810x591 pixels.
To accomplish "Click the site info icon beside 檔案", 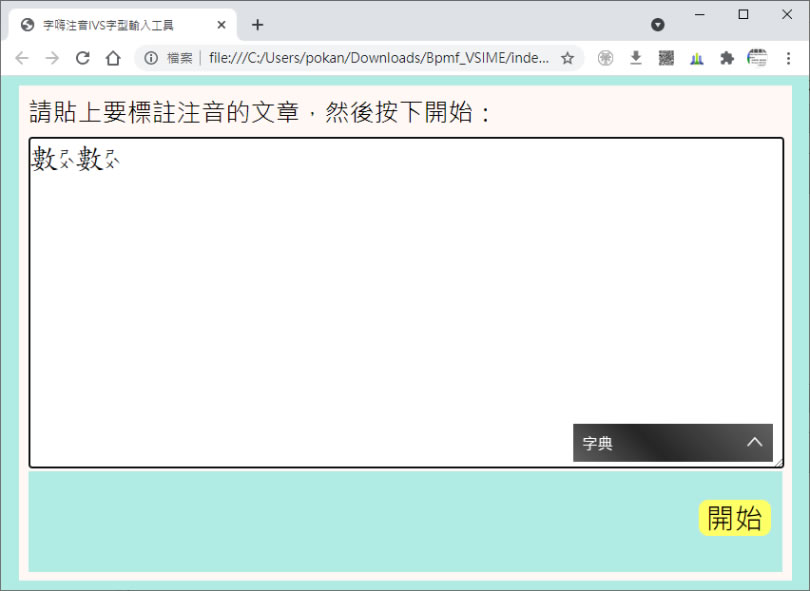I will (x=150, y=58).
